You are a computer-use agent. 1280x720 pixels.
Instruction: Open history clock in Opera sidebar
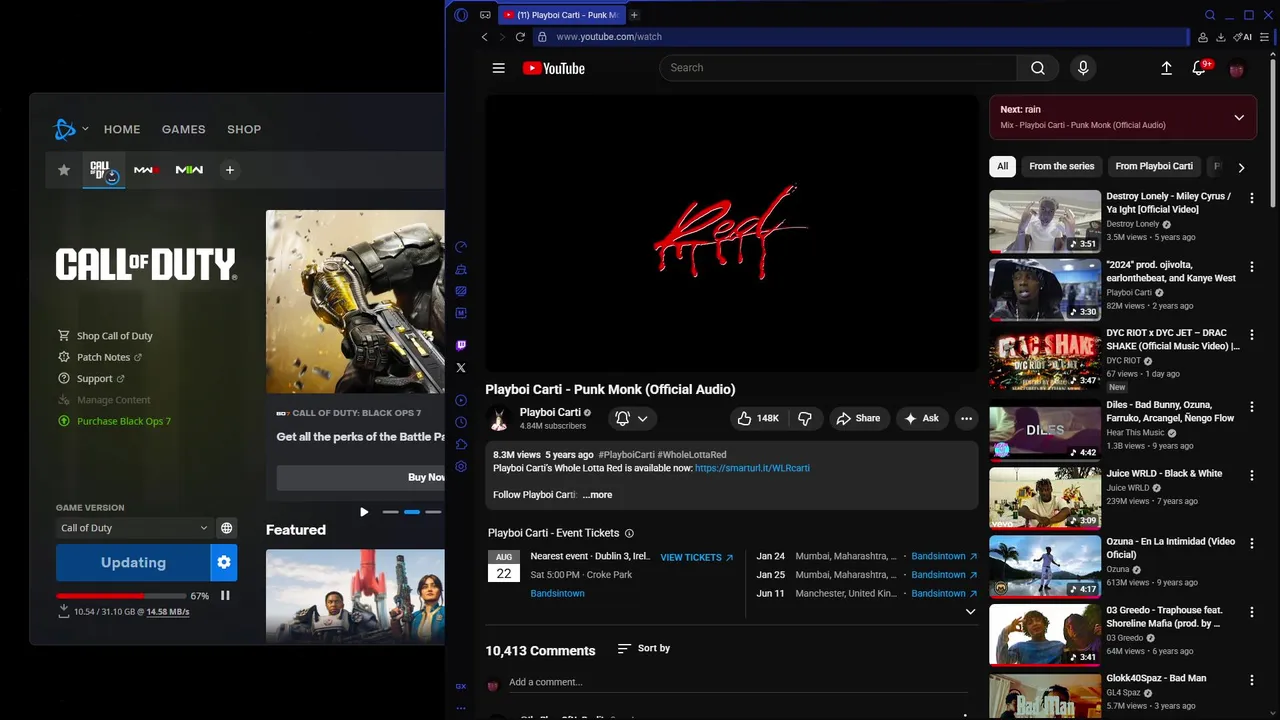(461, 422)
